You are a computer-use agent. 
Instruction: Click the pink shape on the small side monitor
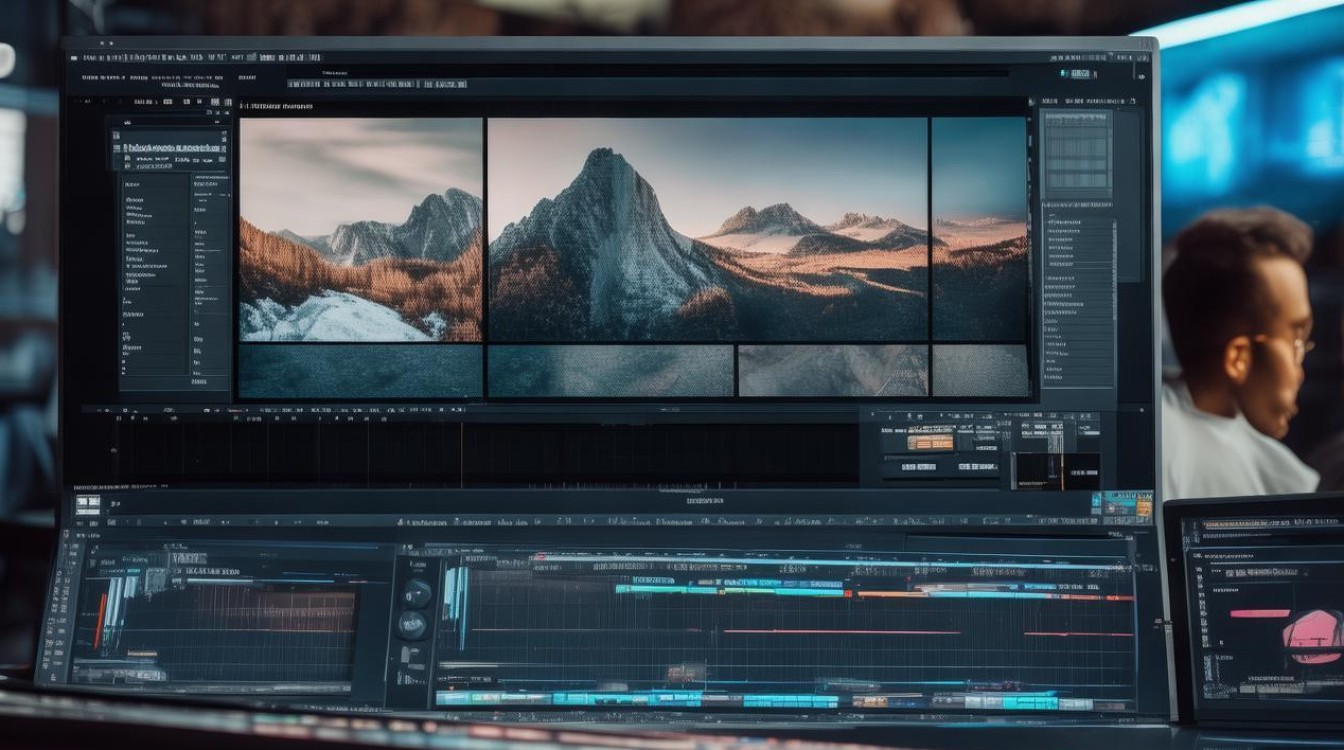coord(1312,635)
